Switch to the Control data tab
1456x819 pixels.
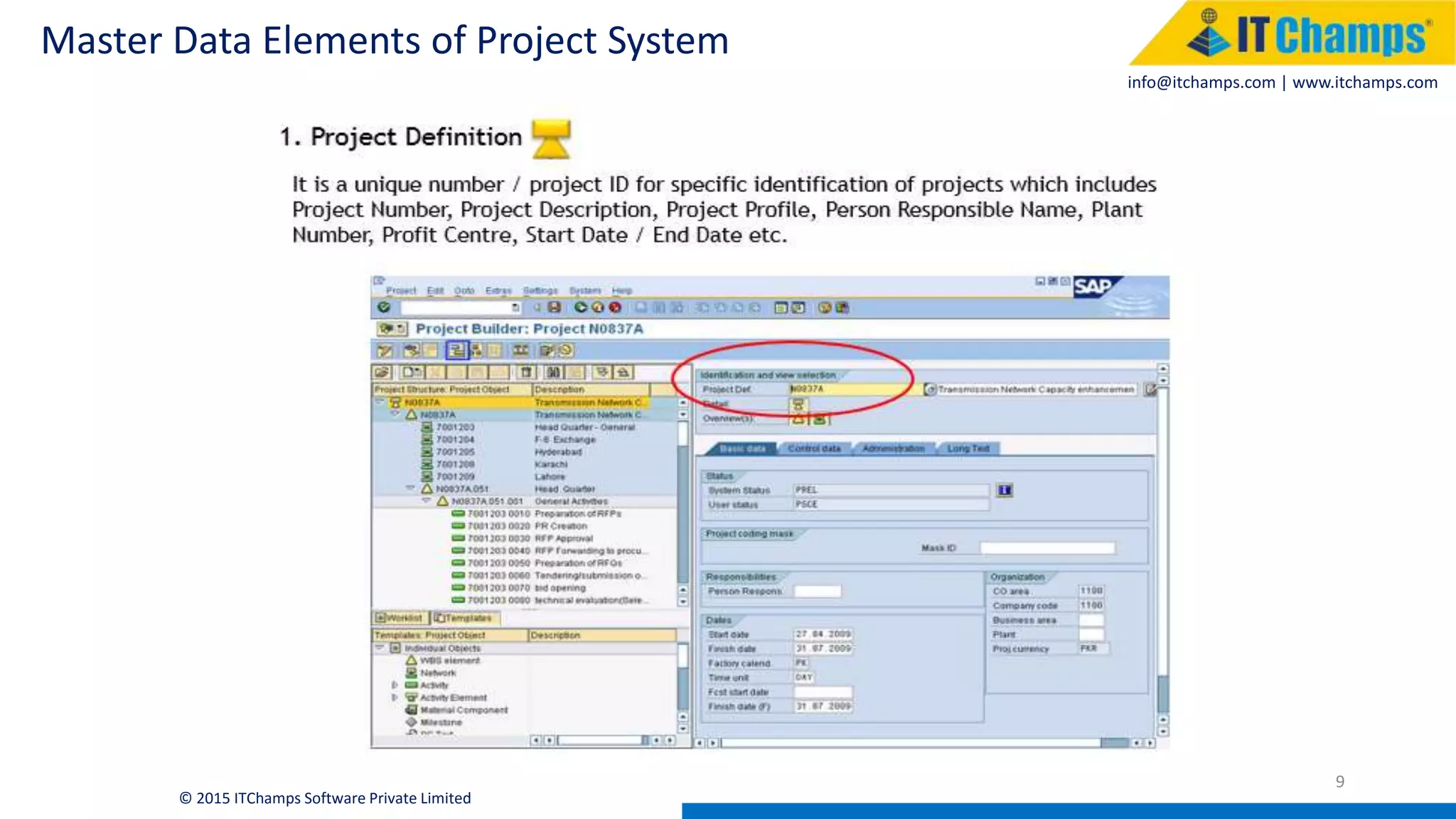pos(814,449)
